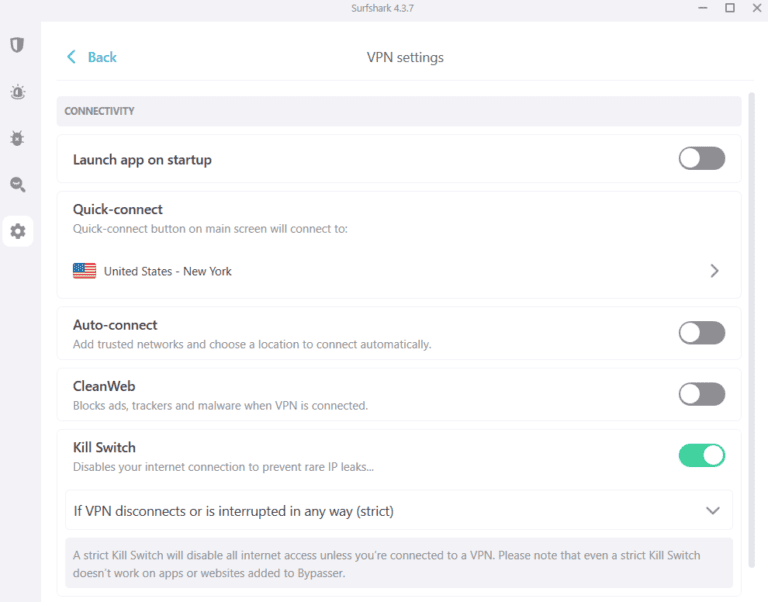
Task: Open the Alert siren icon in sidebar
Action: tap(17, 92)
